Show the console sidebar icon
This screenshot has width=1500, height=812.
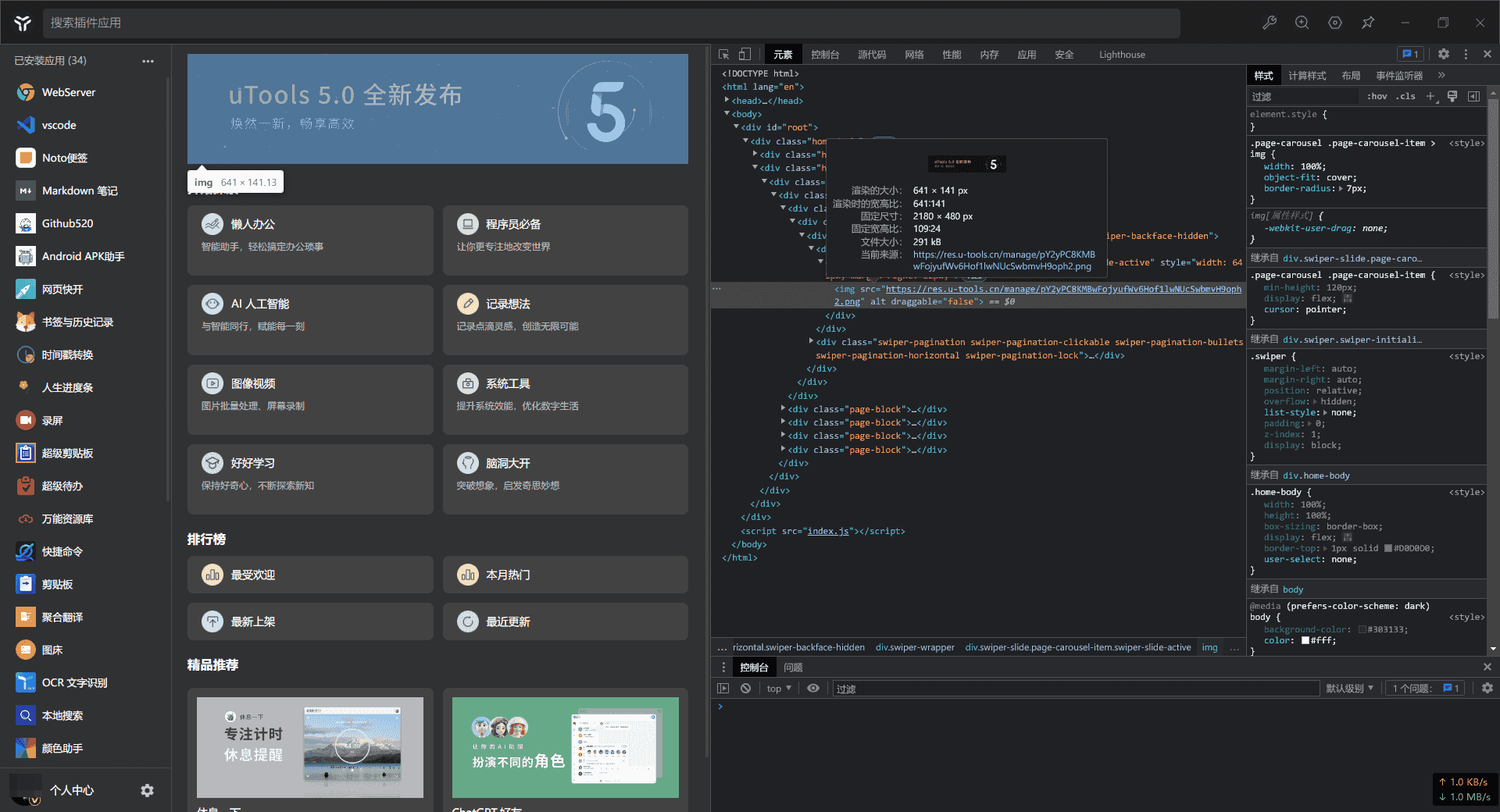[723, 688]
